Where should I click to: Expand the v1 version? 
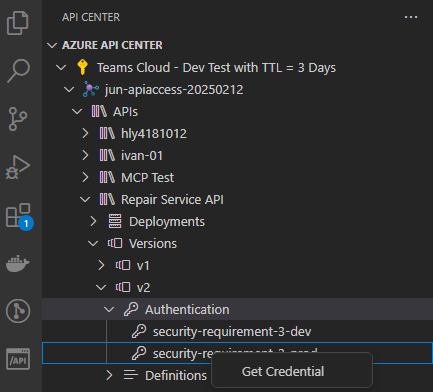click(101, 265)
